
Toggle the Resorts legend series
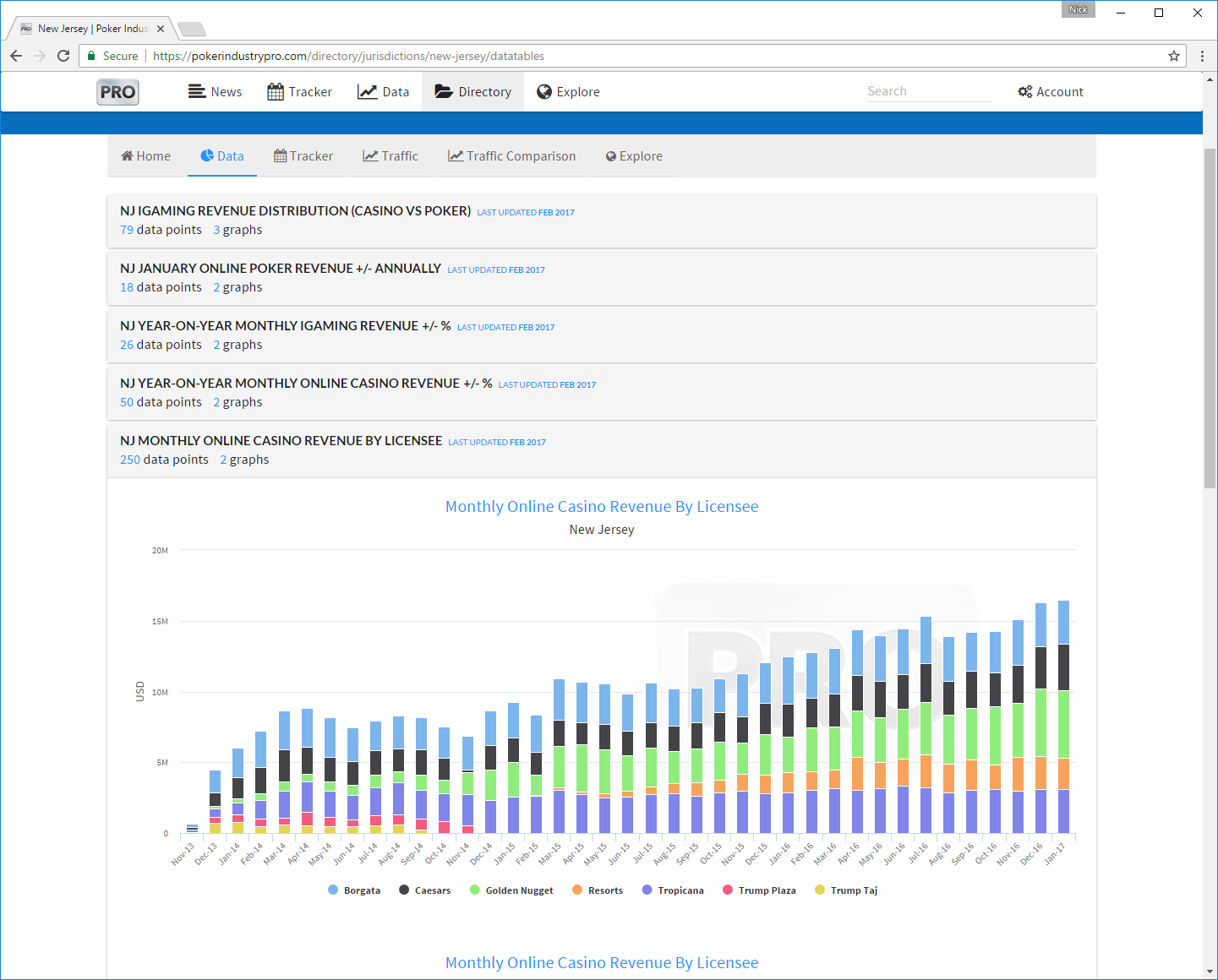(598, 890)
